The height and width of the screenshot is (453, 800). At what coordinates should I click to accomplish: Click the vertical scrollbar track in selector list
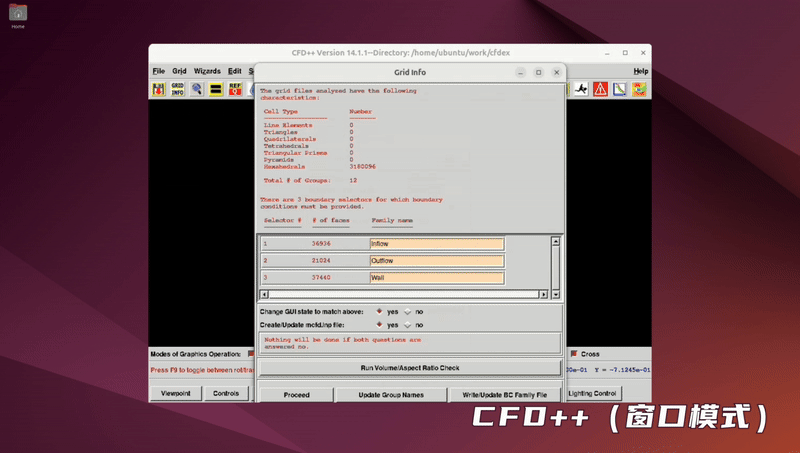click(x=556, y=268)
